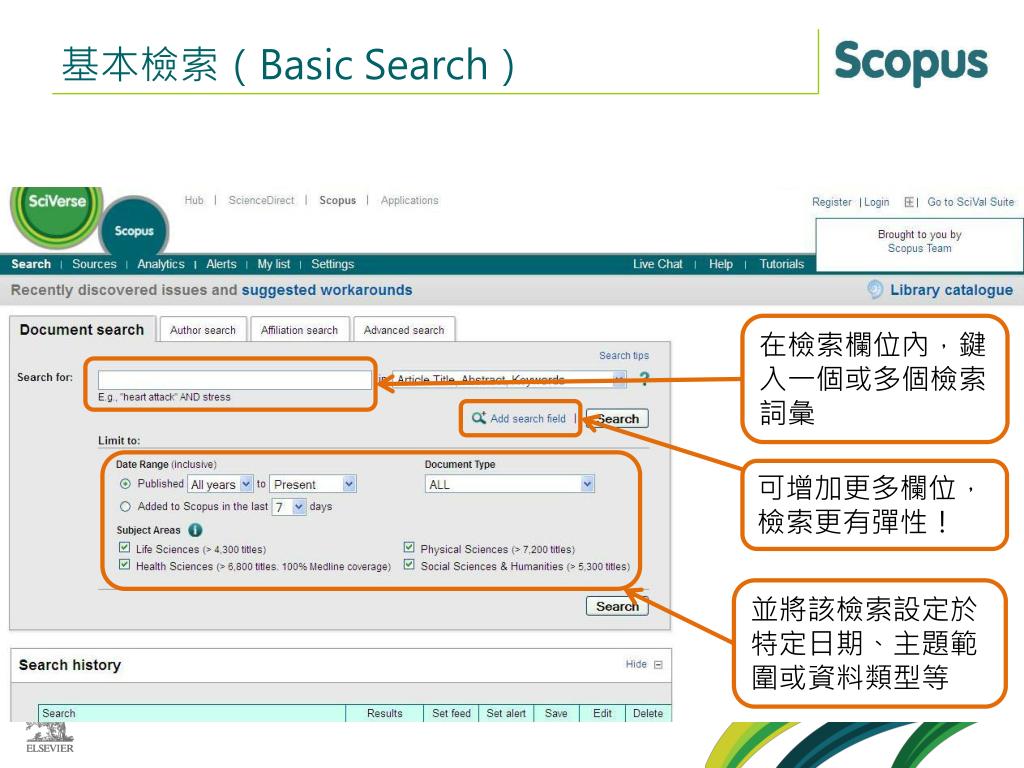The image size is (1024, 768).
Task: Open the suggested workarounds link
Action: tap(327, 290)
